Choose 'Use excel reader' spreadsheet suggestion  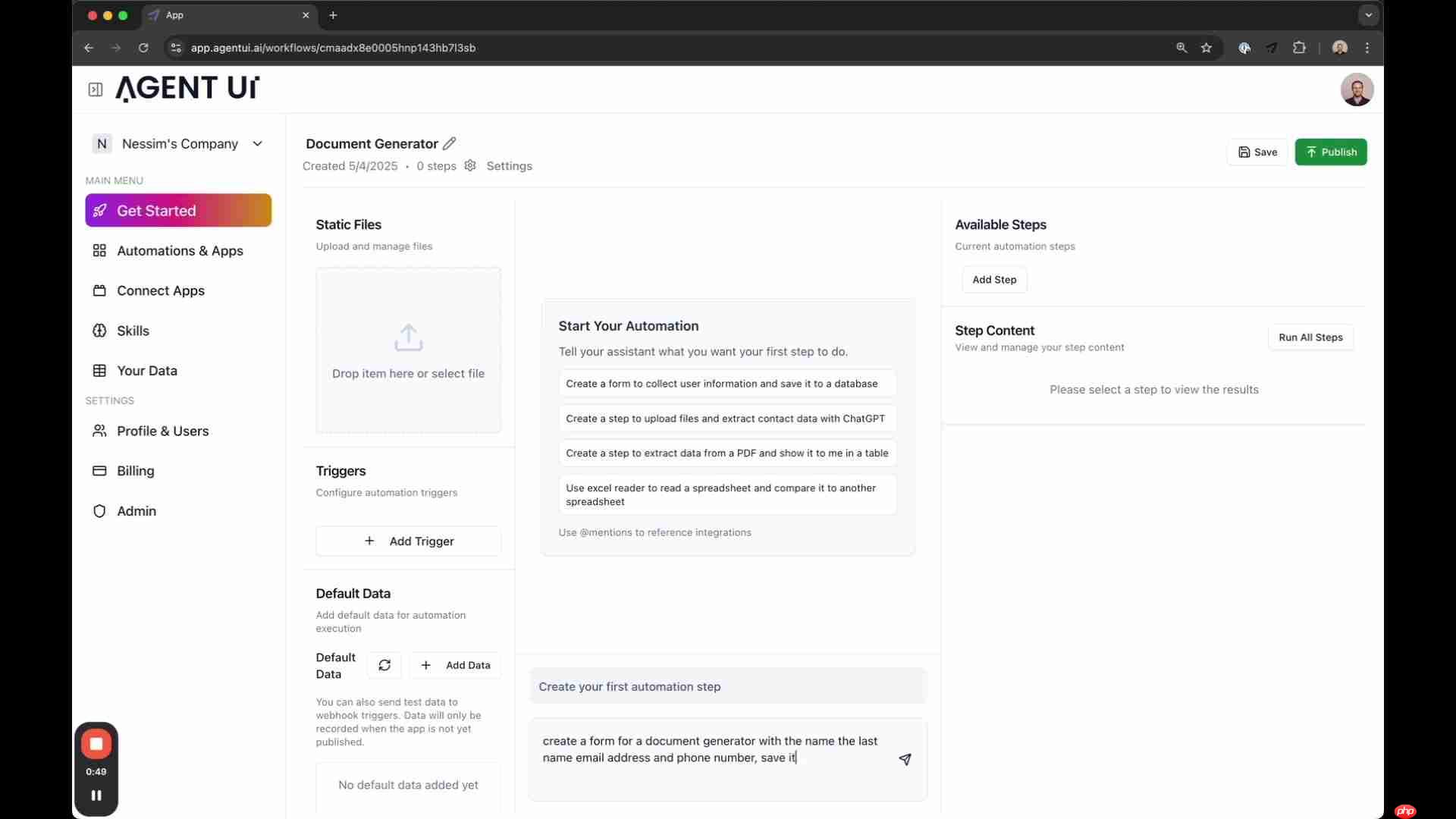click(727, 494)
